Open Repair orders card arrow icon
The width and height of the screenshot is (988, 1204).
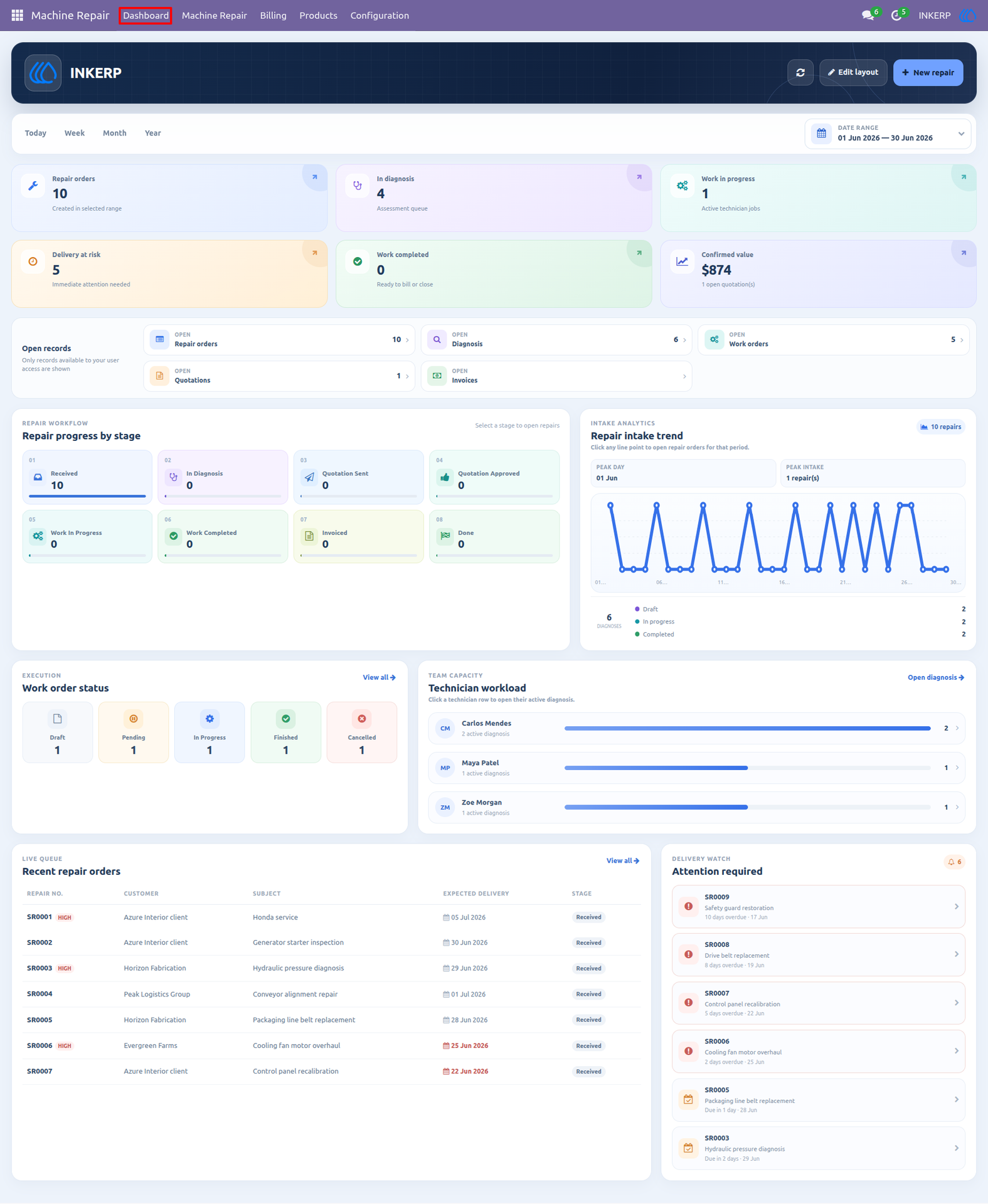[315, 177]
